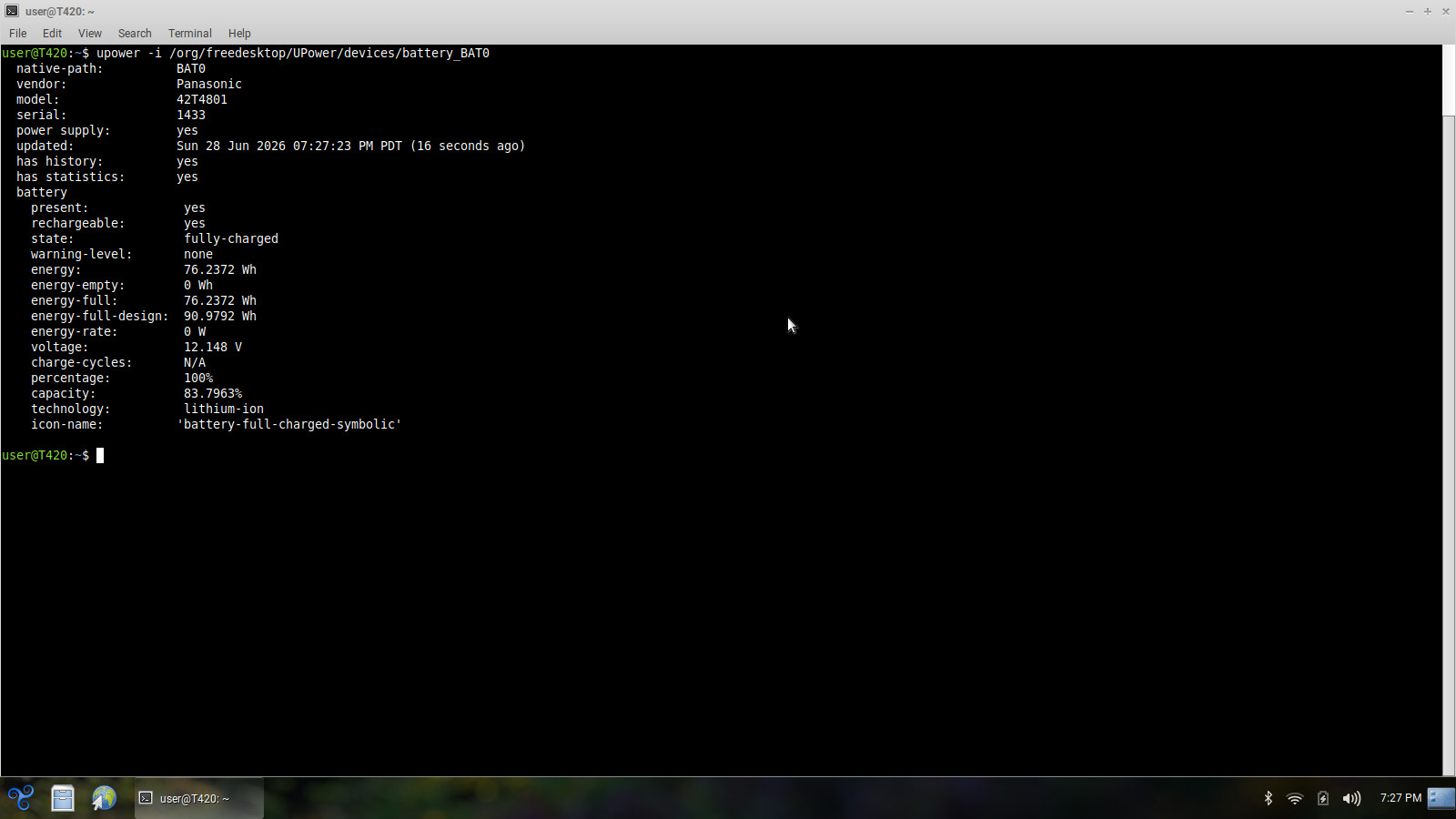Screen dimensions: 1456x819
Task: Click the capacity value '83.7963%'
Action: click(213, 393)
